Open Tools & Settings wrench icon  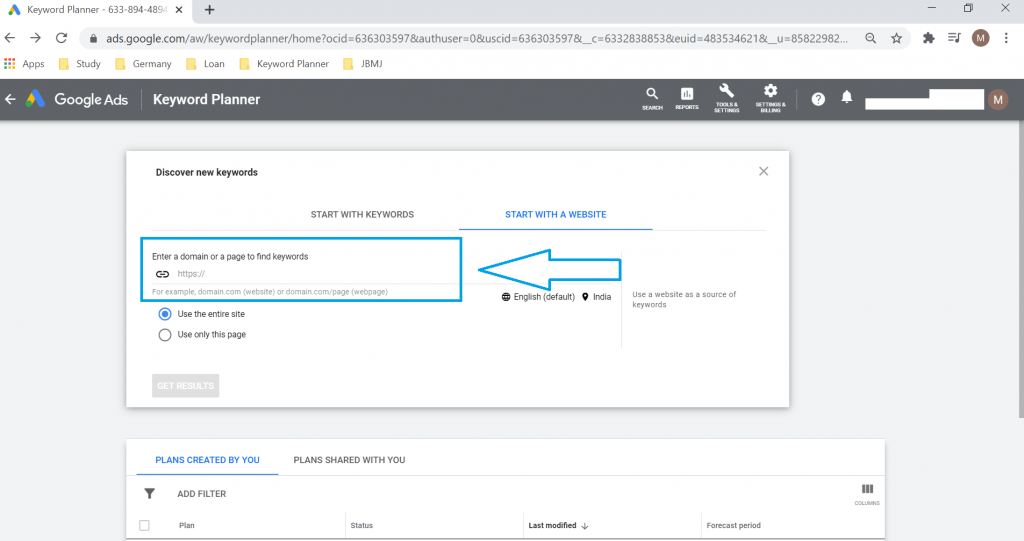[x=726, y=99]
